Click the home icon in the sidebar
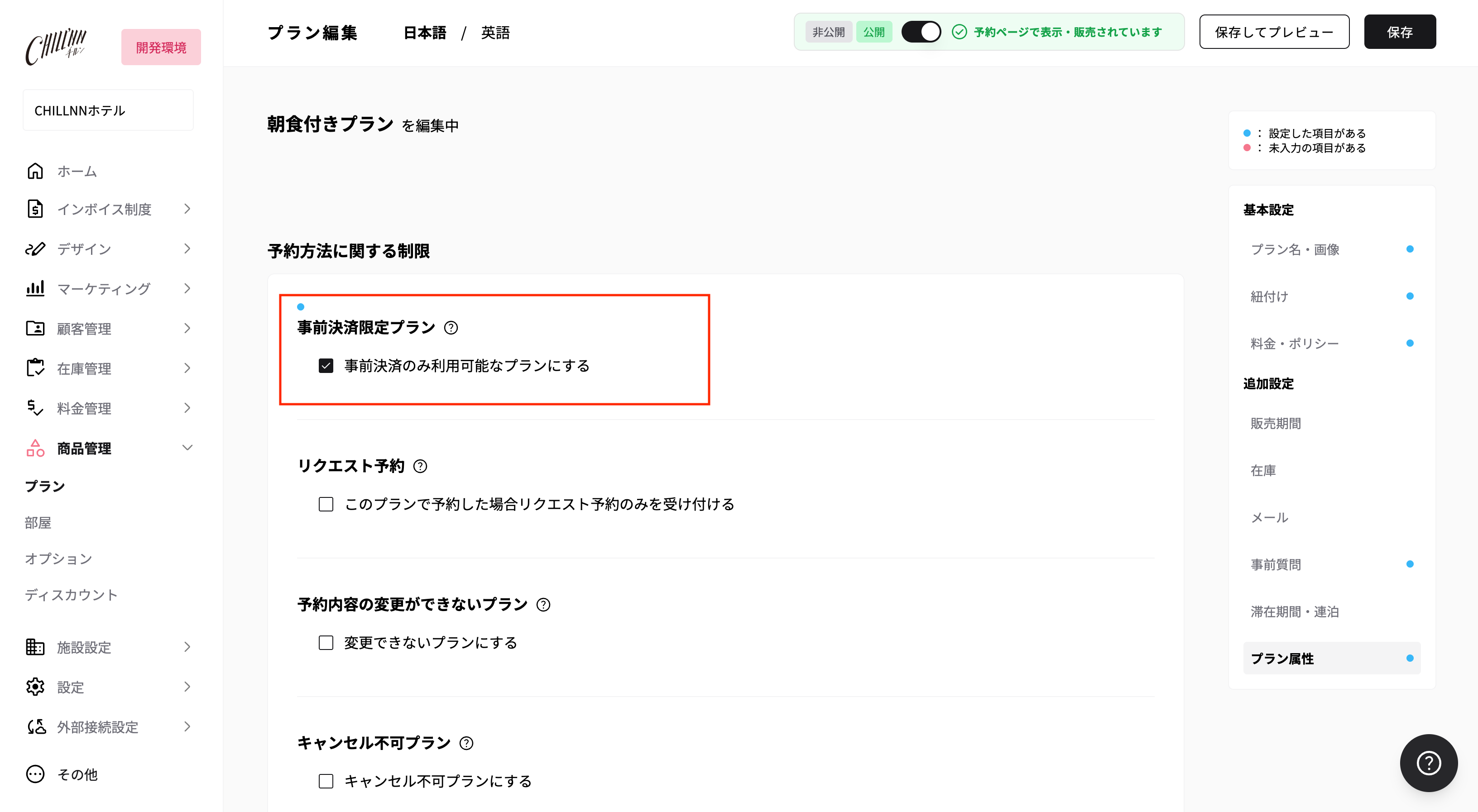 tap(35, 171)
